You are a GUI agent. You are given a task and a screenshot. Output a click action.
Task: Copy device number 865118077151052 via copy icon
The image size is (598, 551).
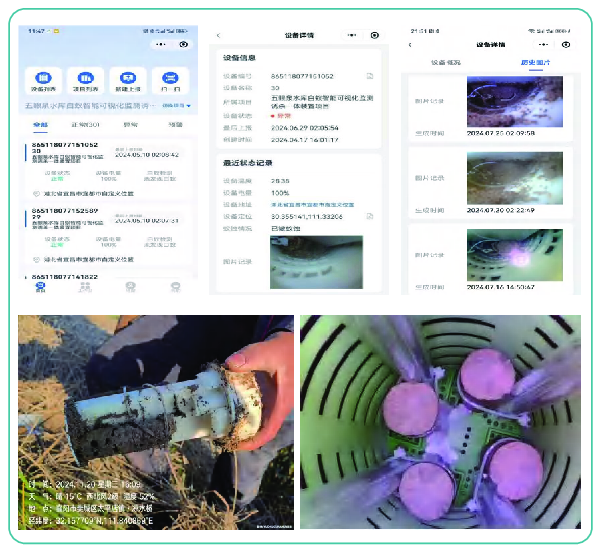pyautogui.click(x=370, y=76)
